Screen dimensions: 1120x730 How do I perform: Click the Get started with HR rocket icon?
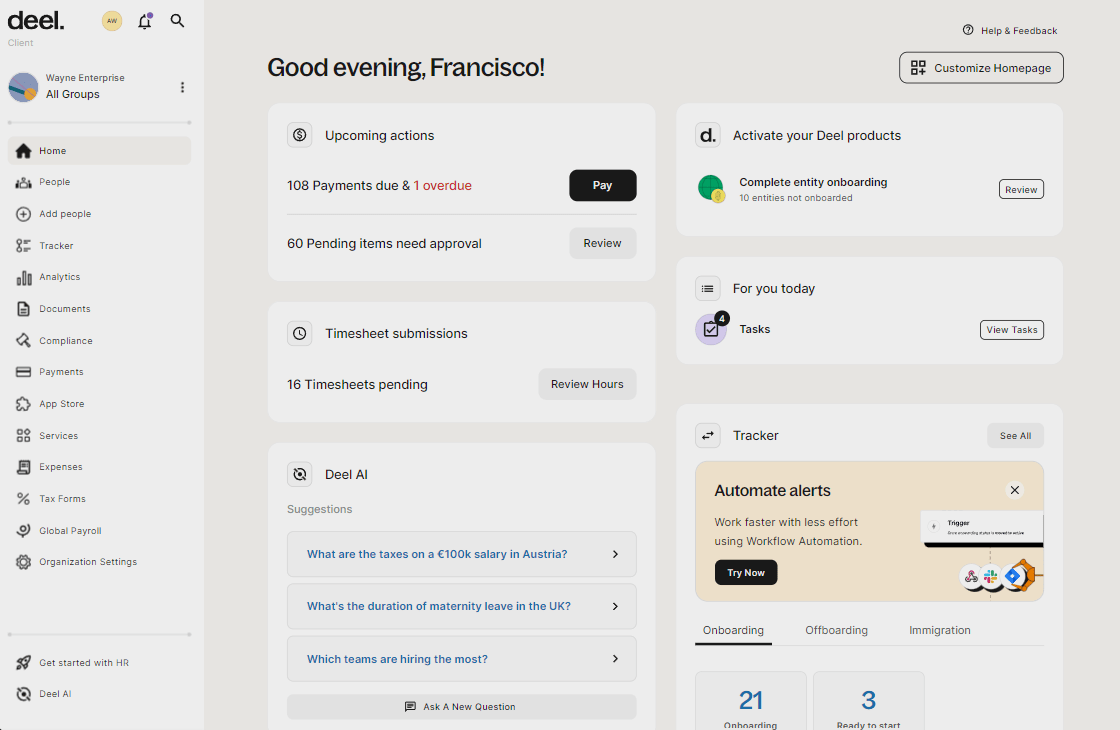[x=24, y=663]
